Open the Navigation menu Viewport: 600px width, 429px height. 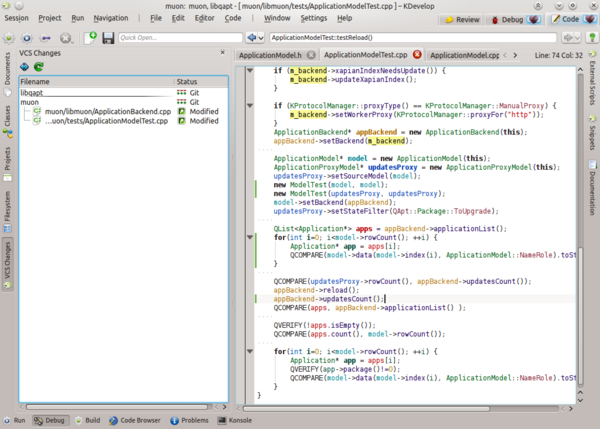coord(110,18)
